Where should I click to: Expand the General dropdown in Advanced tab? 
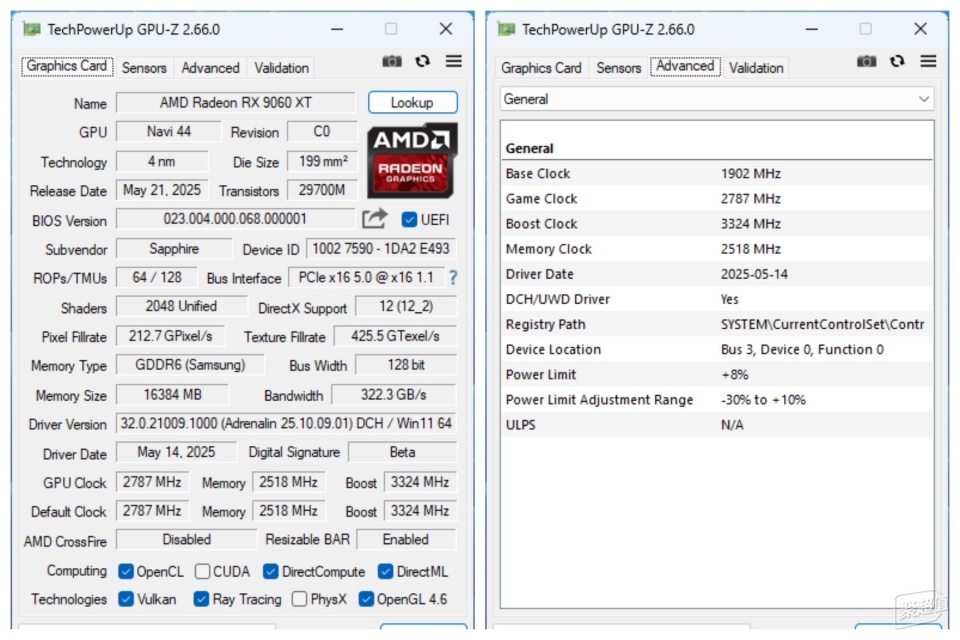717,99
